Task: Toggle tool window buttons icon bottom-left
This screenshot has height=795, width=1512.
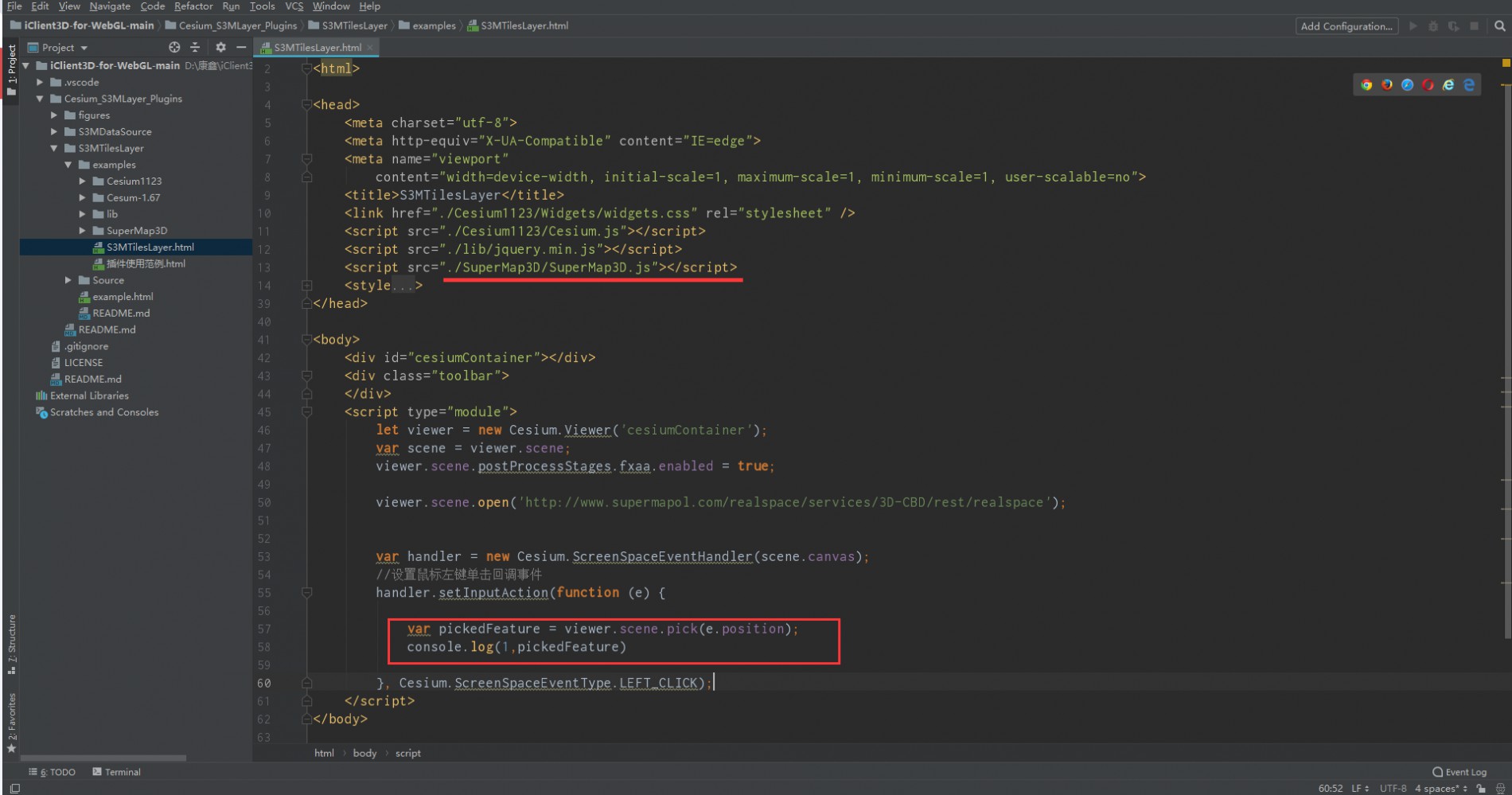Action: pos(14,788)
